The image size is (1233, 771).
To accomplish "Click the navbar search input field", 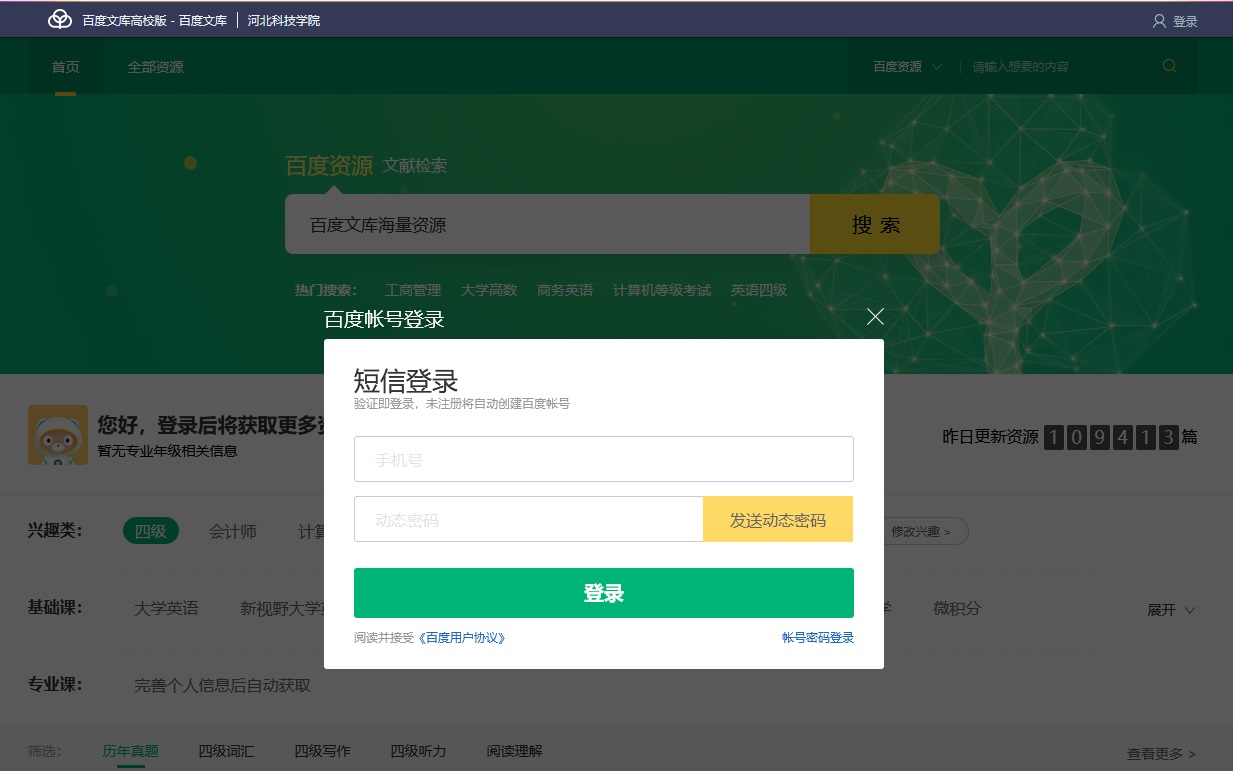I will (1058, 67).
